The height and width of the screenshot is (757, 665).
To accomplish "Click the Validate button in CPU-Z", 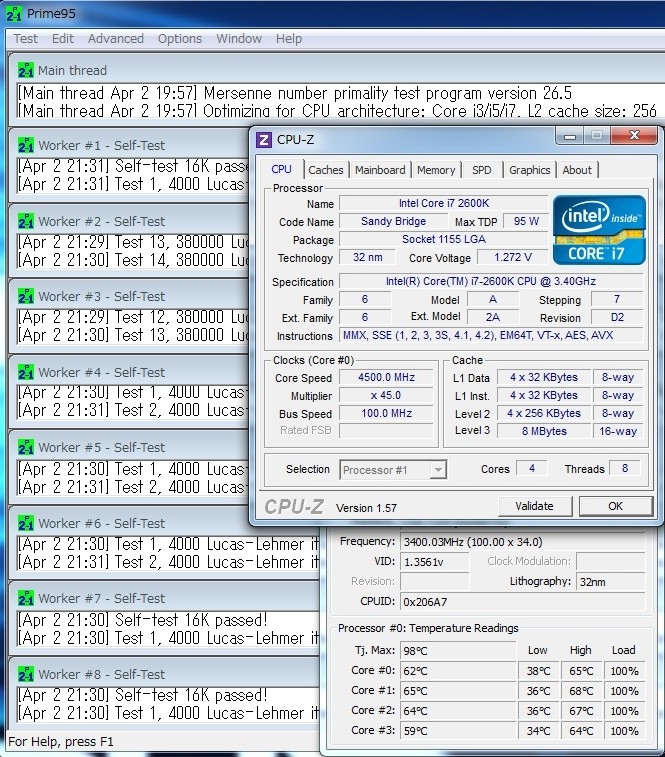I will click(534, 506).
